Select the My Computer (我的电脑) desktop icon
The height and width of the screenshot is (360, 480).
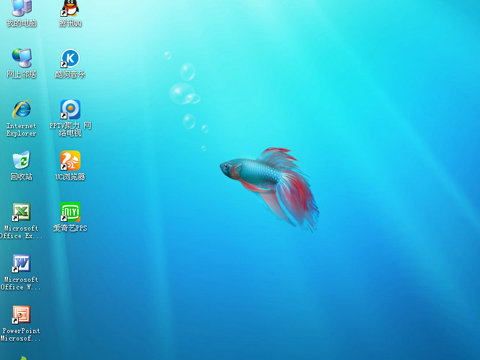tap(22, 7)
